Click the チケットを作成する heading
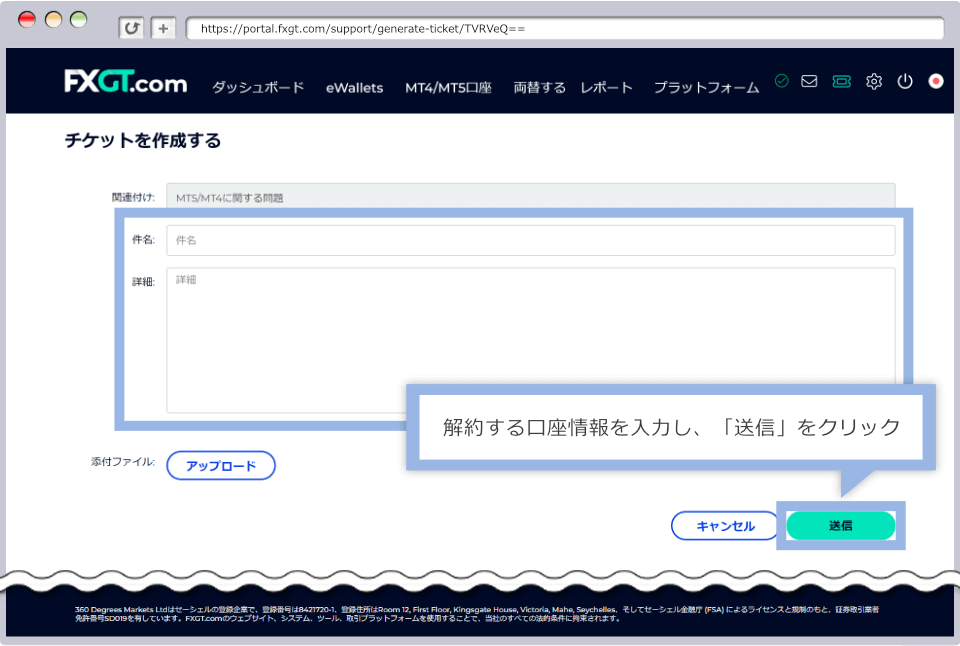 click(143, 141)
